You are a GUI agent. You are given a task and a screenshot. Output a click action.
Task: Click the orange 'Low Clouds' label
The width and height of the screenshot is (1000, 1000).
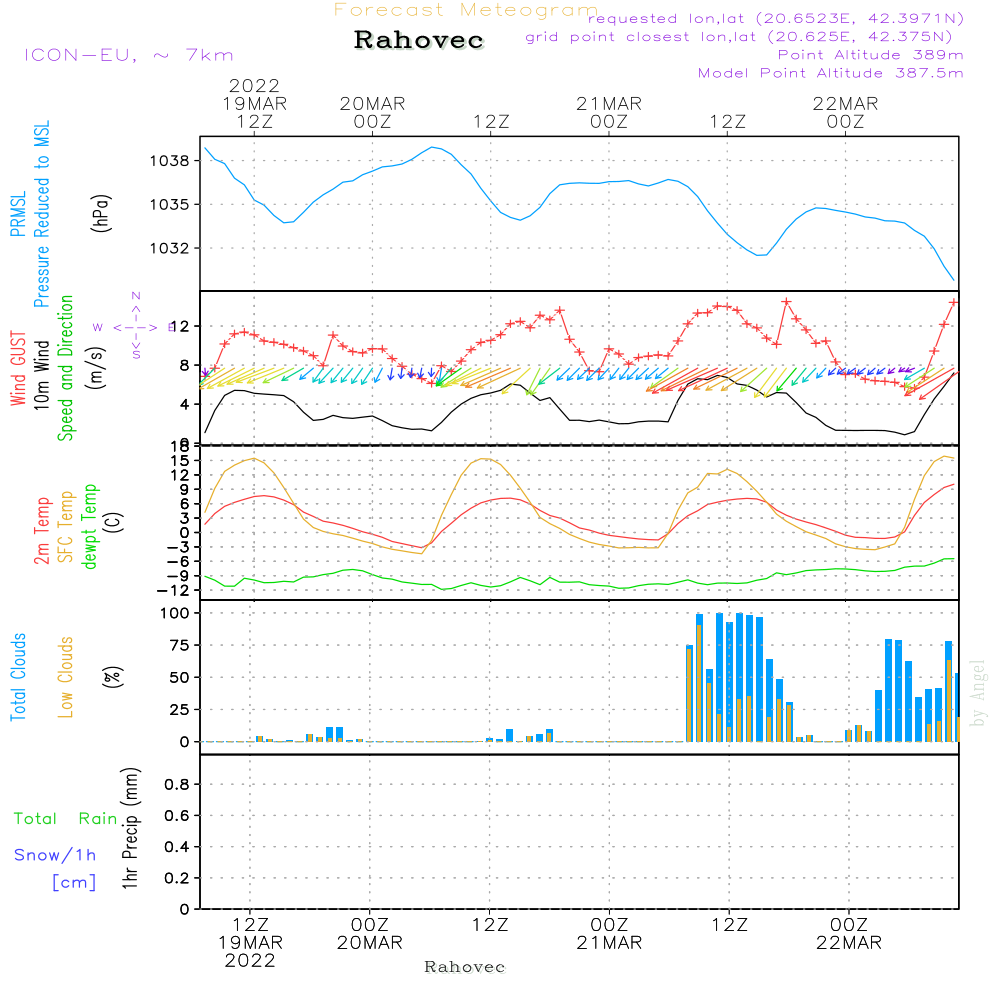[66, 677]
